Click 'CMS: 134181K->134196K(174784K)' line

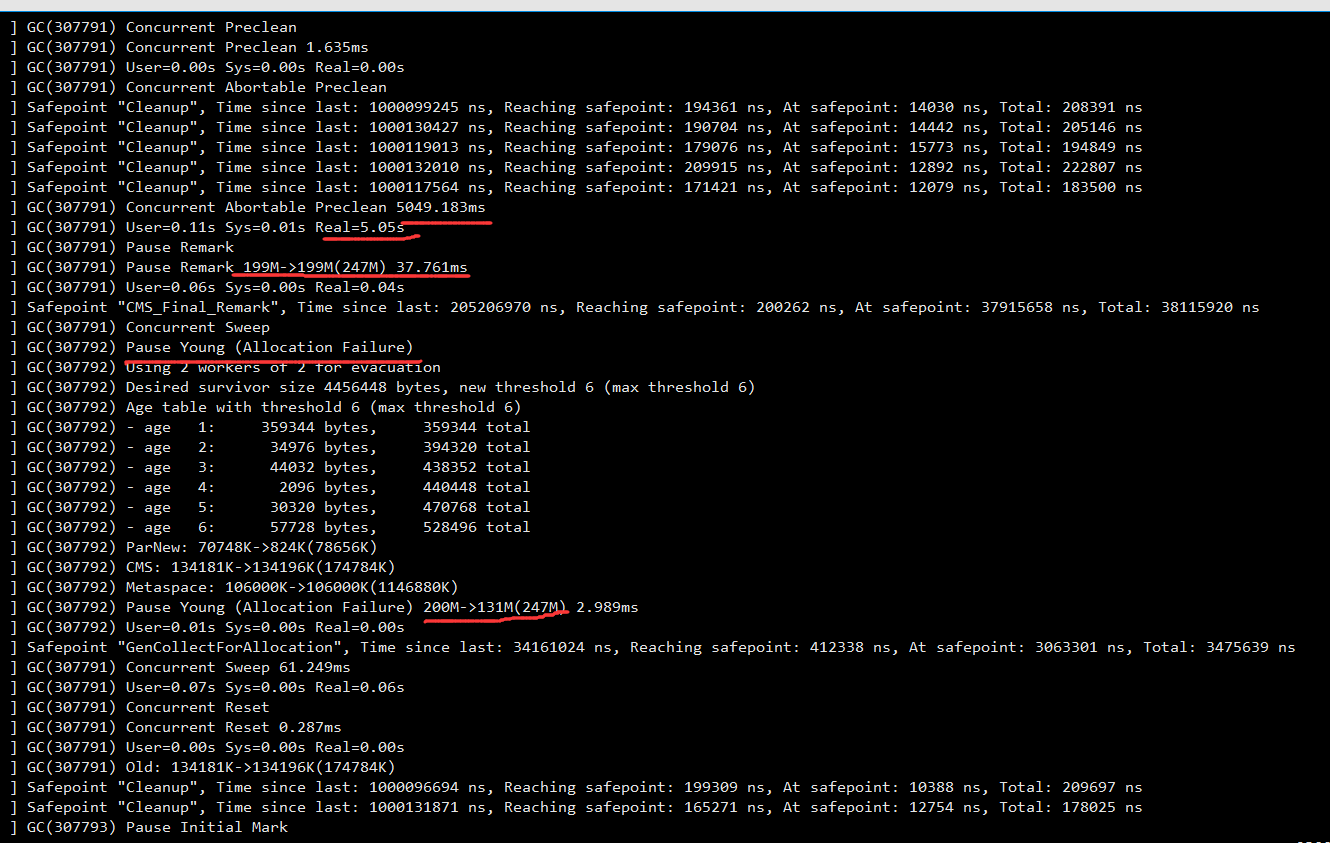203,567
